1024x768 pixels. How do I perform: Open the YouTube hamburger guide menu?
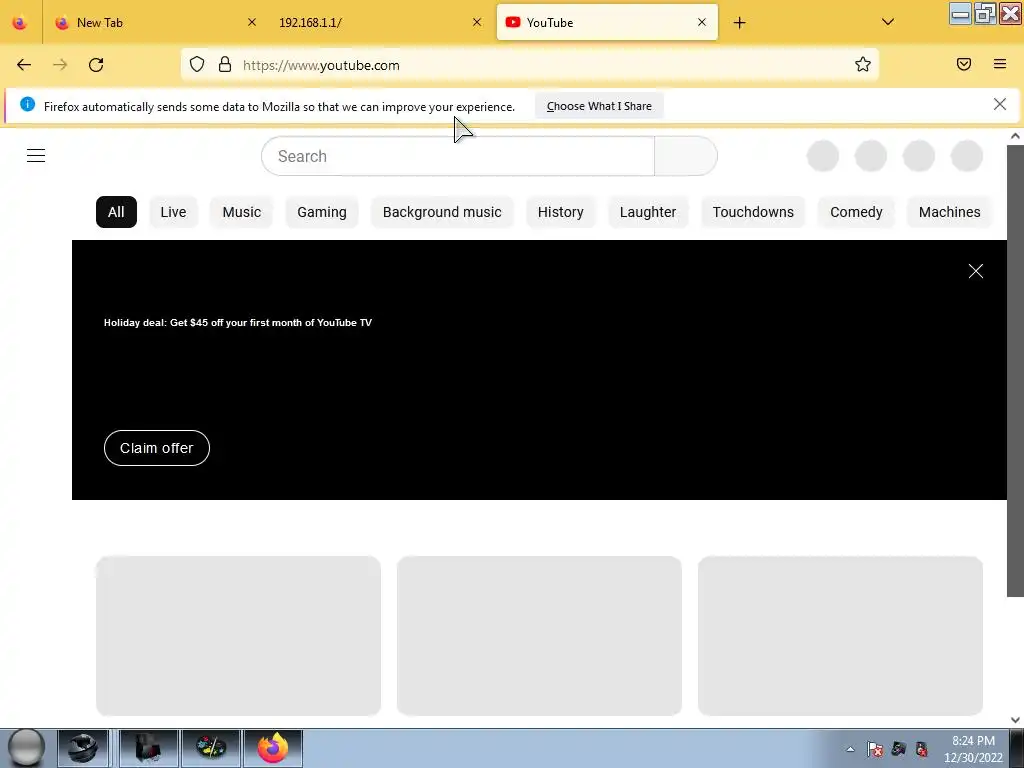tap(36, 155)
